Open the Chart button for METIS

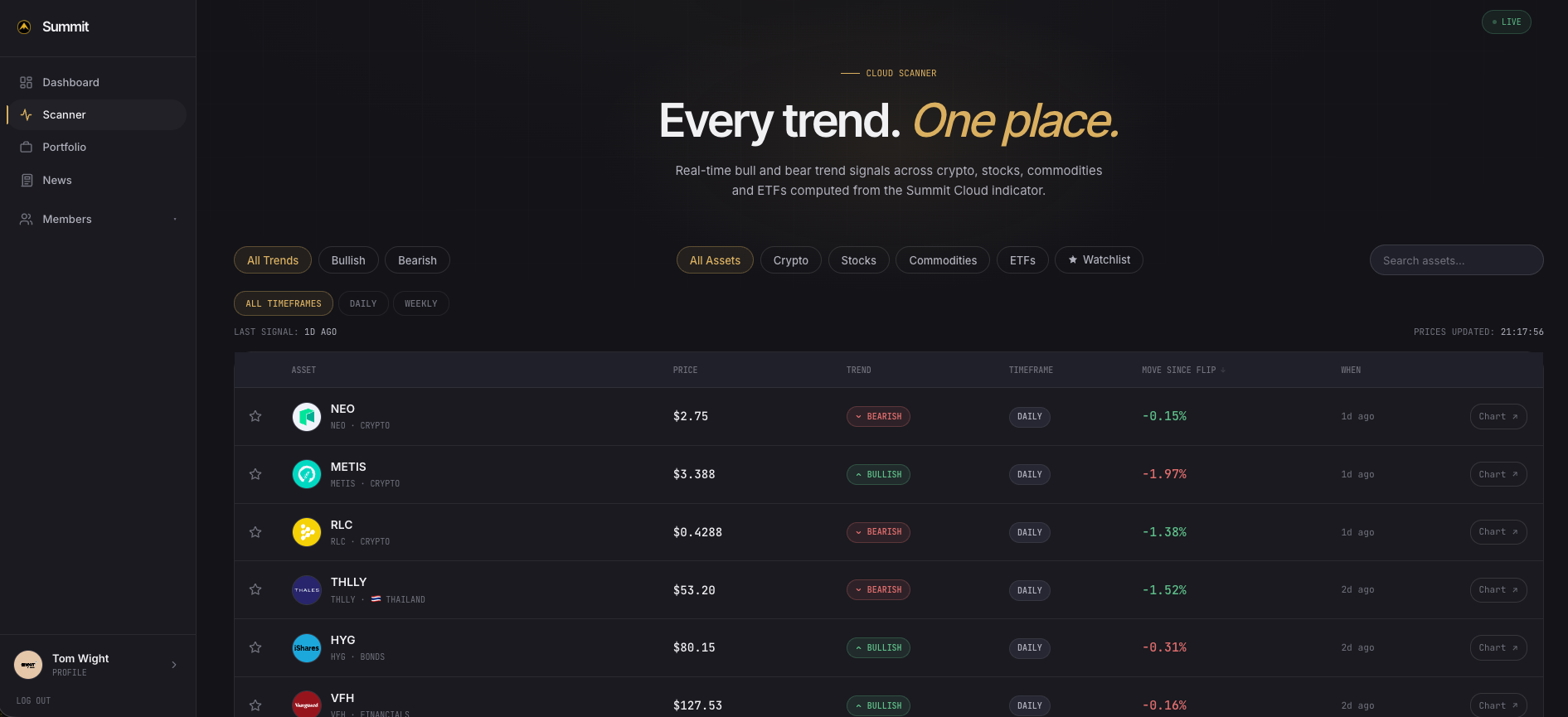click(x=1498, y=474)
